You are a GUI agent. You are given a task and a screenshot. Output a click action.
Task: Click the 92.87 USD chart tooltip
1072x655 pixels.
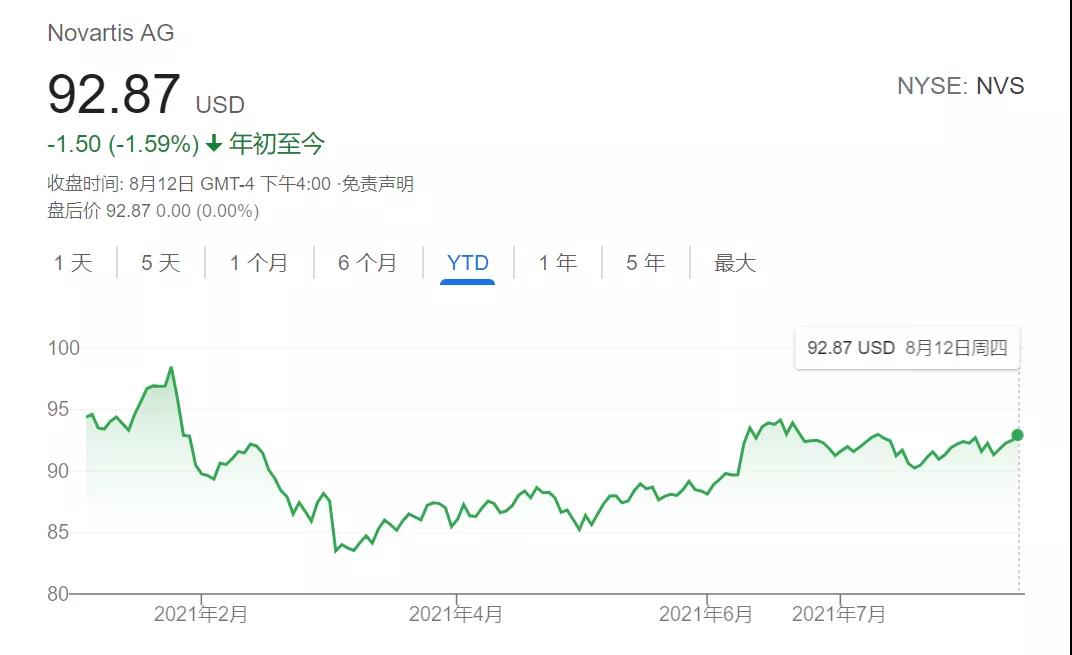point(907,348)
